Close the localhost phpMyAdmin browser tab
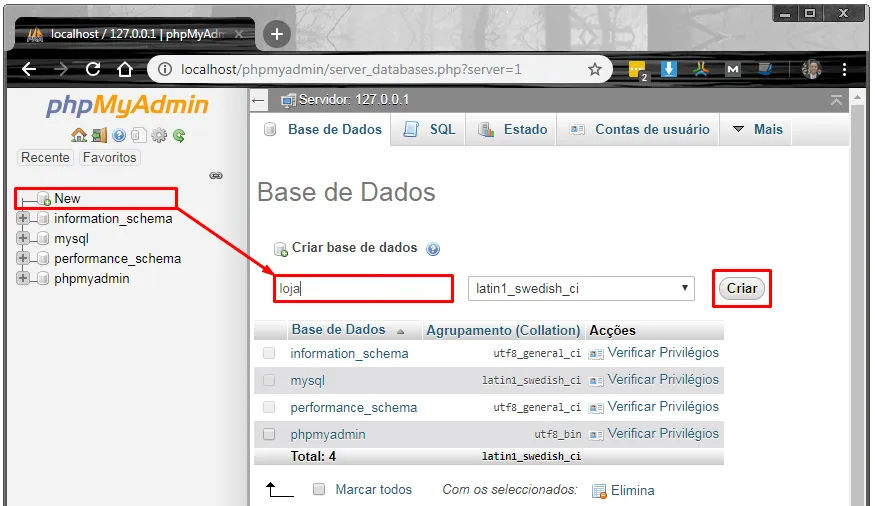The width and height of the screenshot is (875, 506). (x=239, y=34)
